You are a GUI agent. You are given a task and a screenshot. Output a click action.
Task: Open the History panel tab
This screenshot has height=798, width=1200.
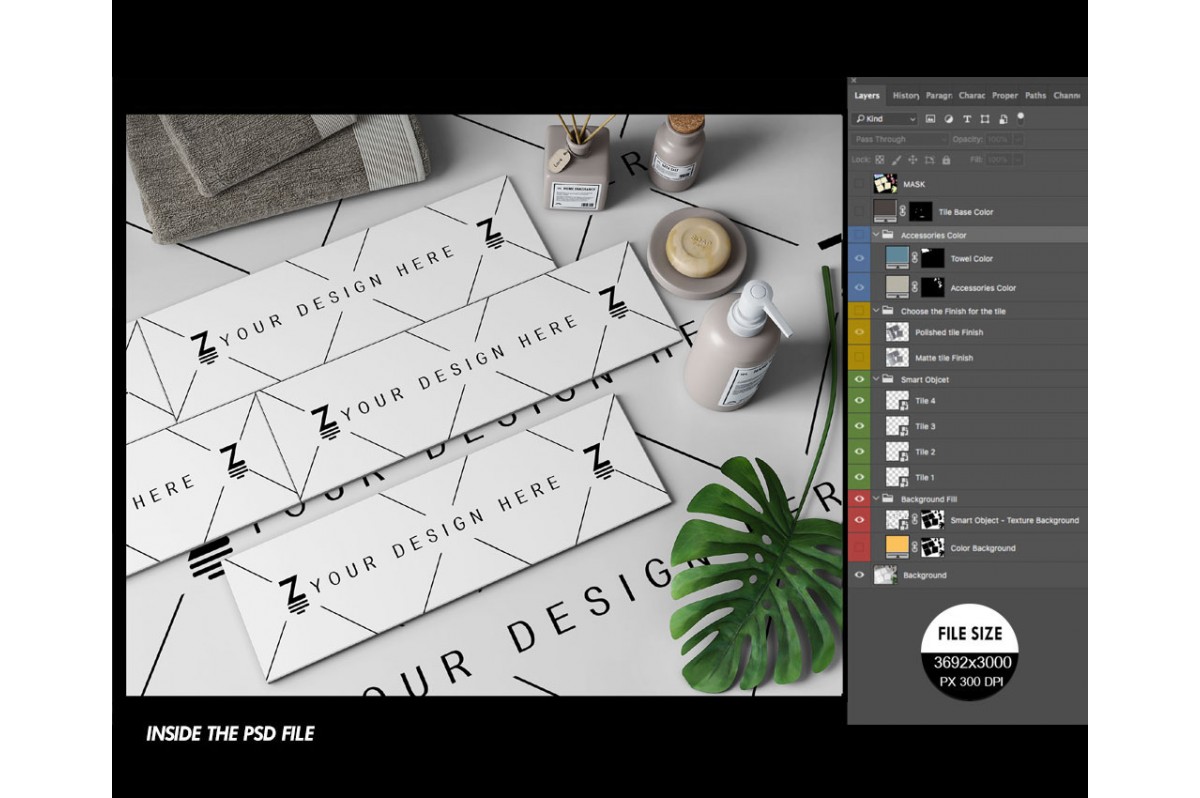906,96
